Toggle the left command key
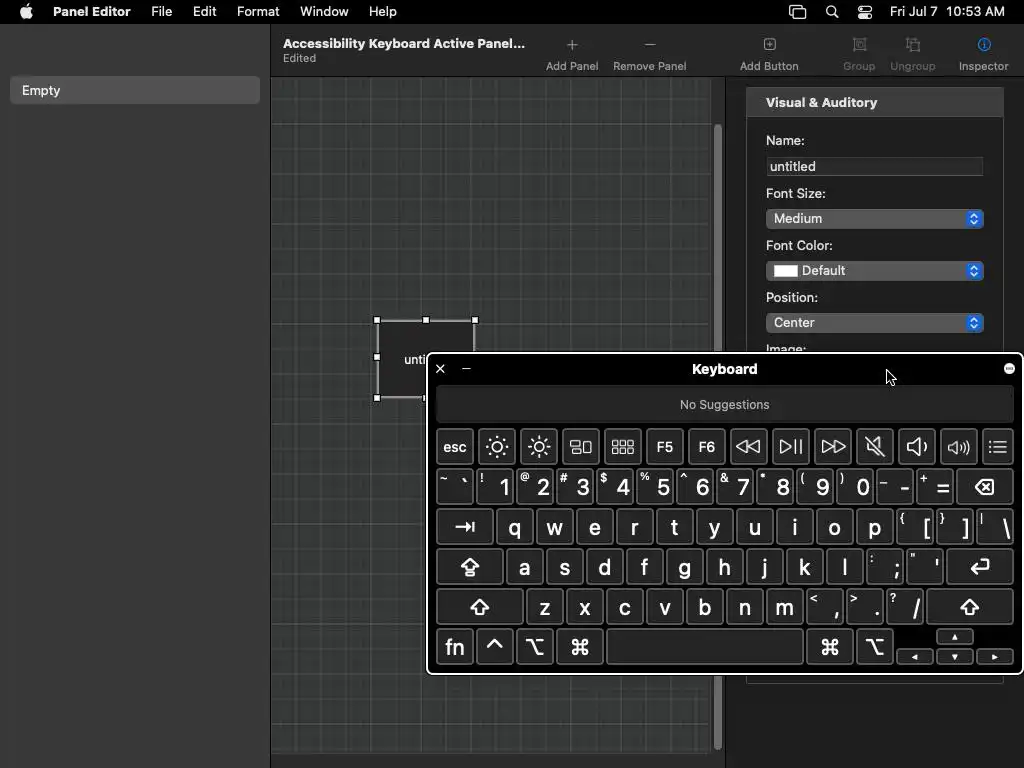1024x768 pixels. (x=580, y=647)
